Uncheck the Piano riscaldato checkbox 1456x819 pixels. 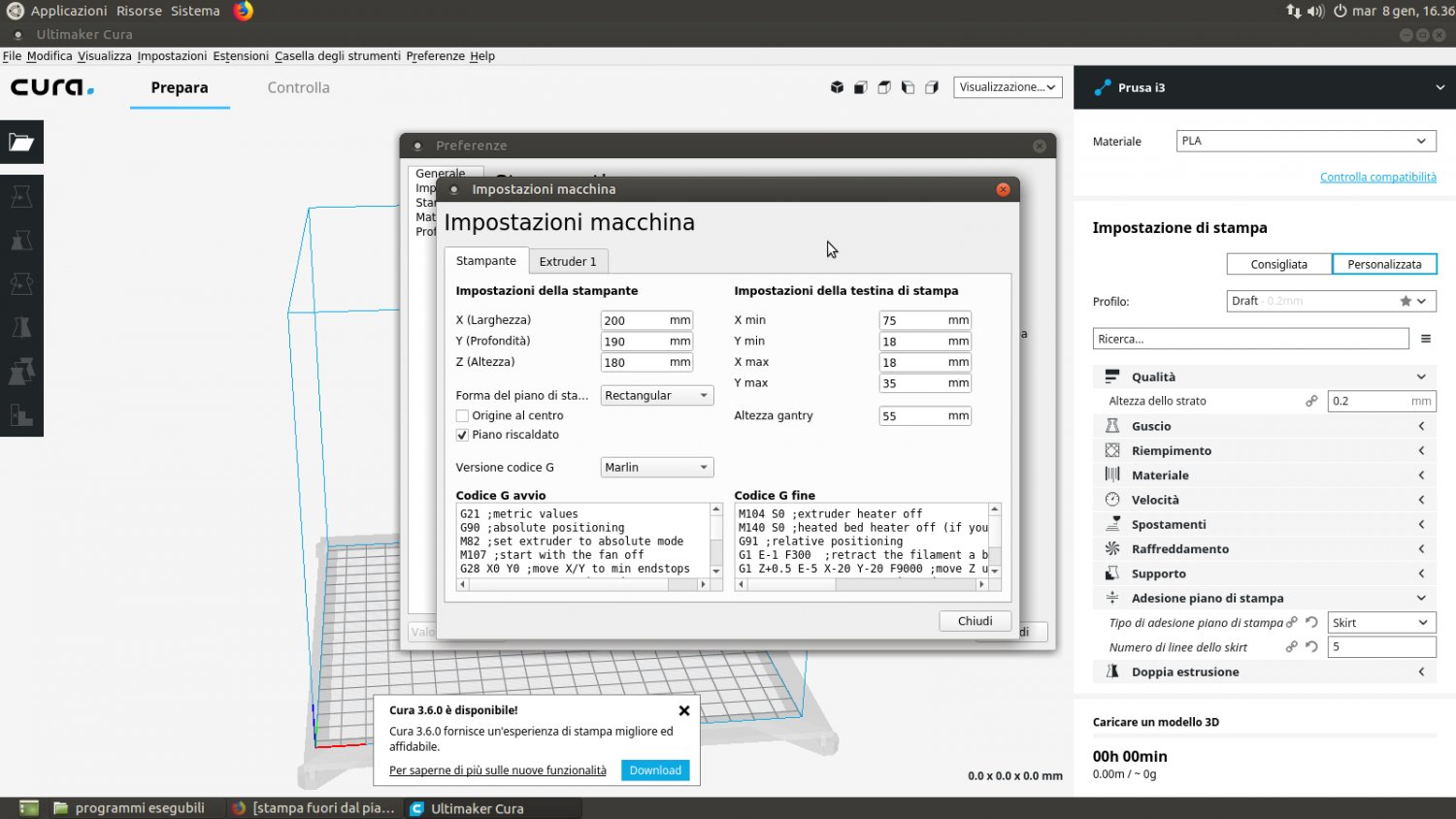pos(463,435)
